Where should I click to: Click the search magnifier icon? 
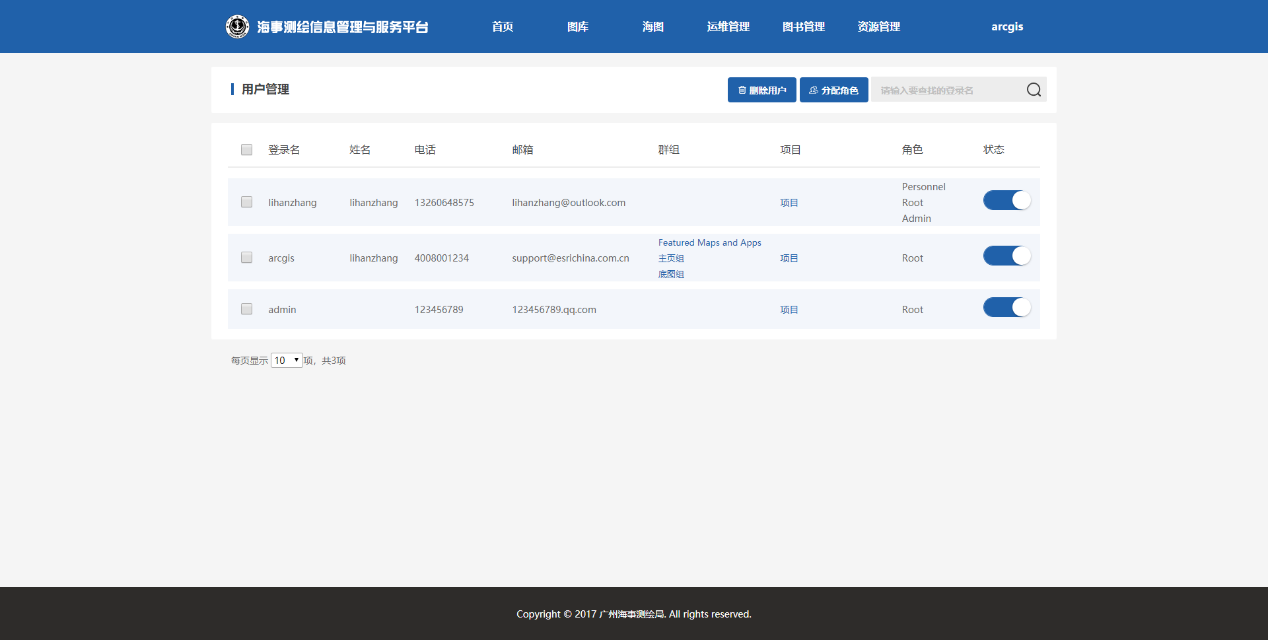pos(1034,90)
